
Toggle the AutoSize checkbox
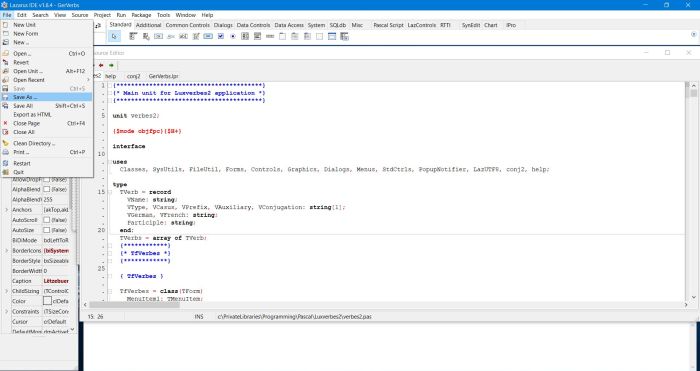click(x=46, y=230)
